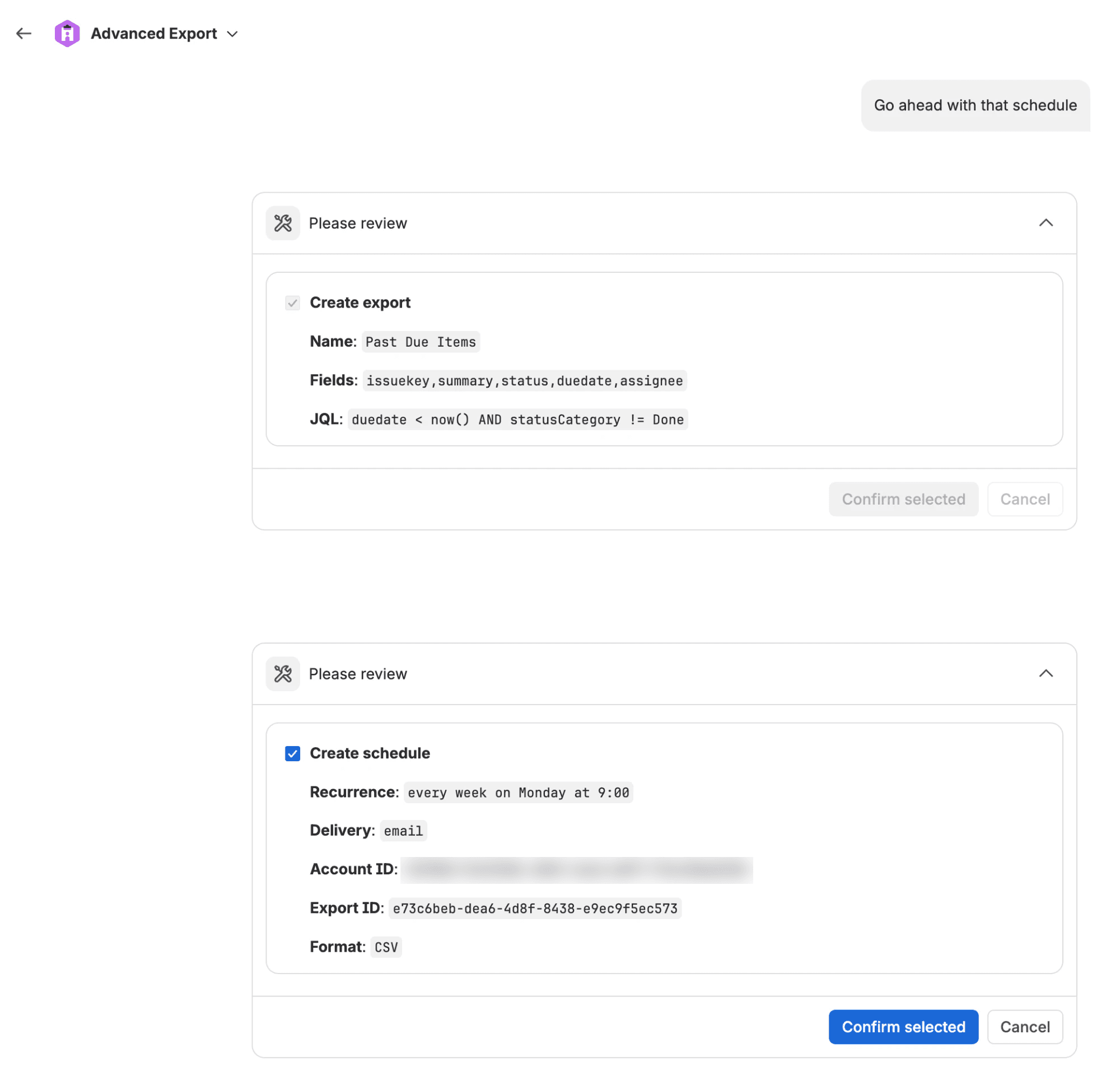This screenshot has height=1076, width=1120.
Task: Click recurrence 'every week on Monday at 9:00'
Action: coord(519,793)
